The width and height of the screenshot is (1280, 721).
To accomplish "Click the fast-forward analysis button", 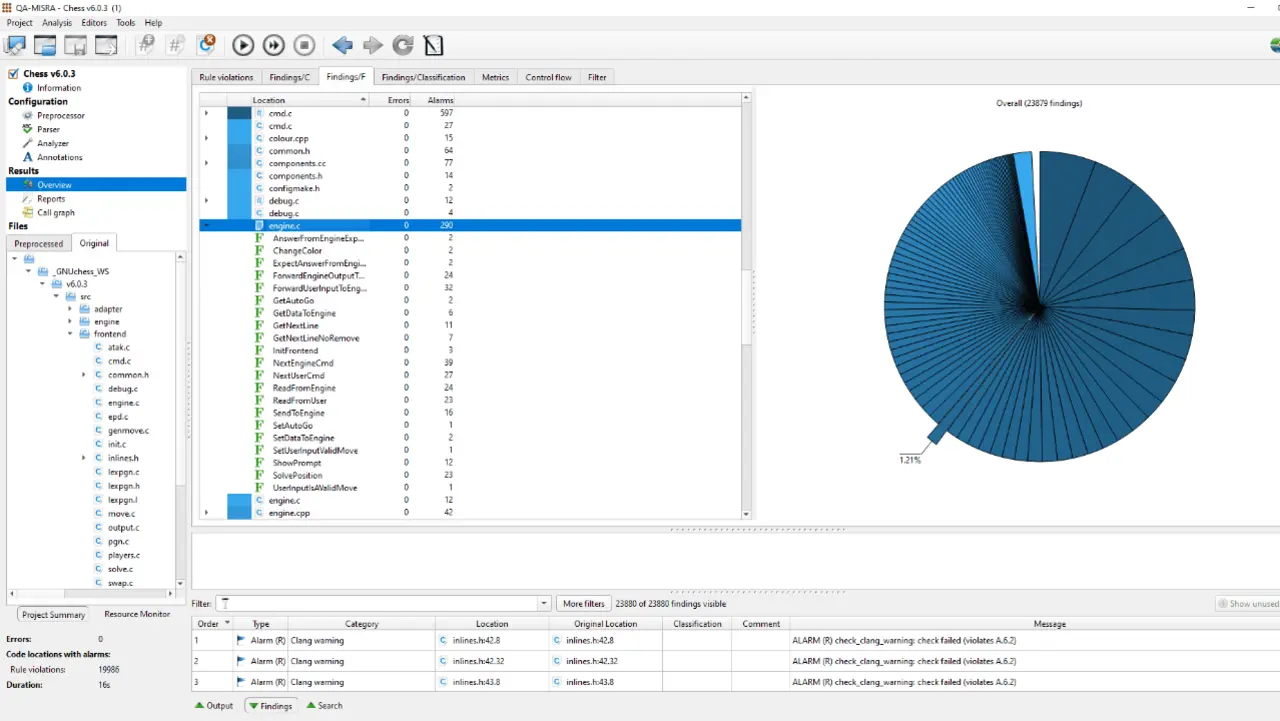I will [273, 45].
